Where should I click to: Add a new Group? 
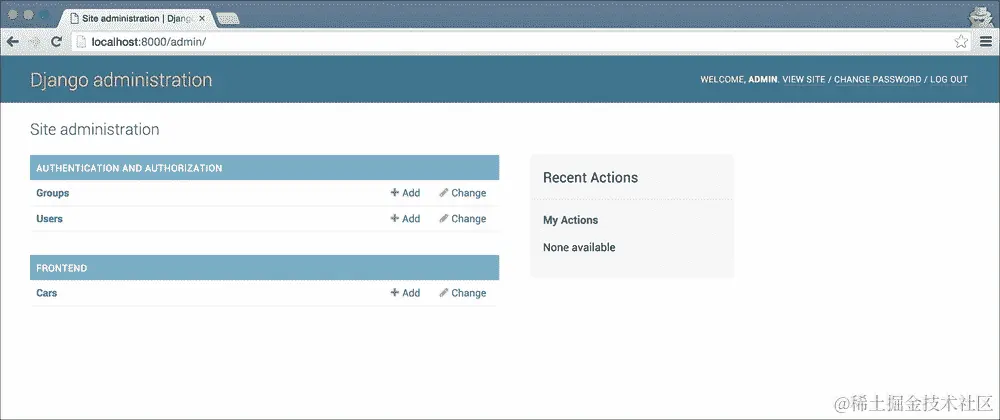pyautogui.click(x=406, y=193)
